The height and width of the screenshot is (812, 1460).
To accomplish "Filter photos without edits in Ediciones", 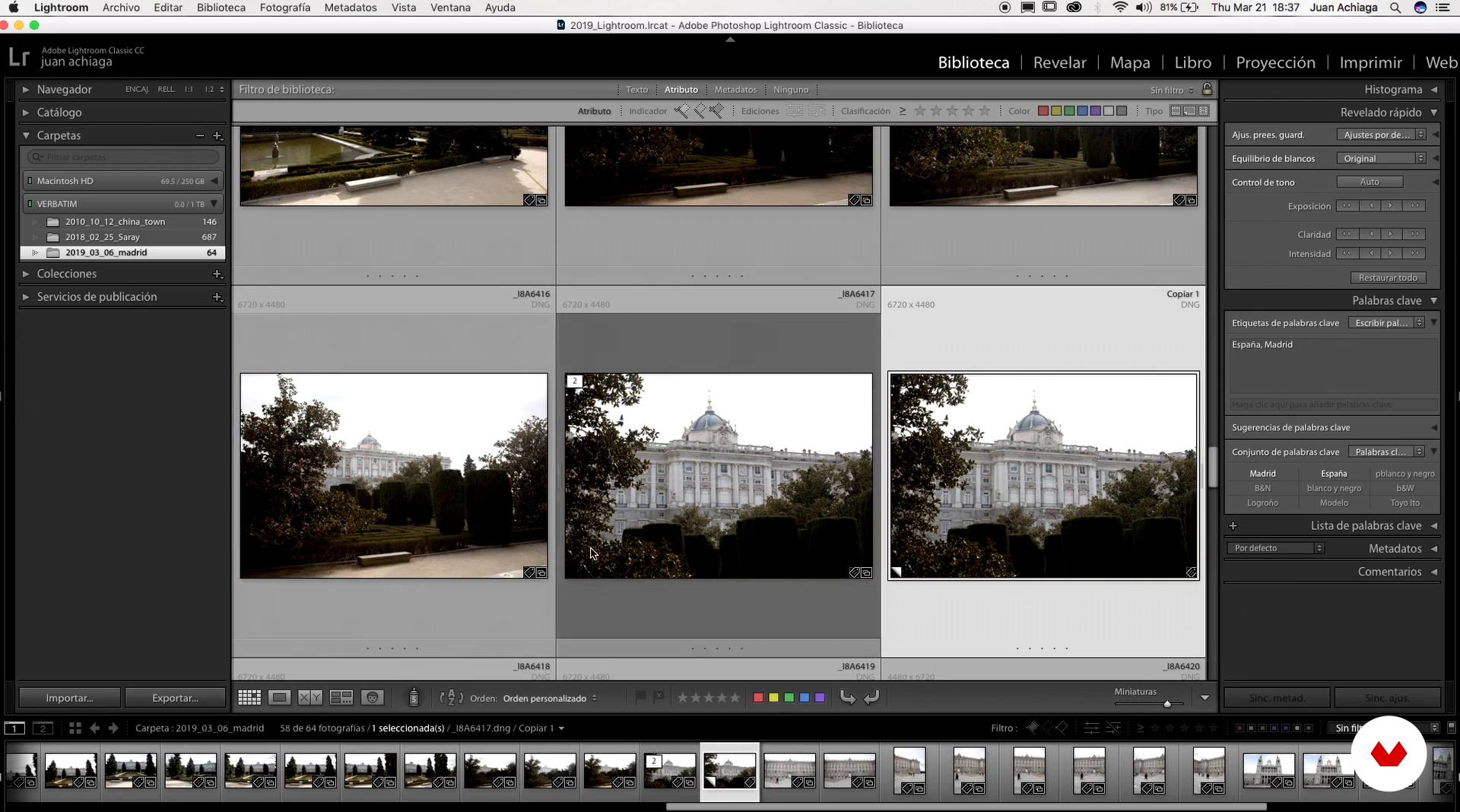I will pyautogui.click(x=817, y=111).
